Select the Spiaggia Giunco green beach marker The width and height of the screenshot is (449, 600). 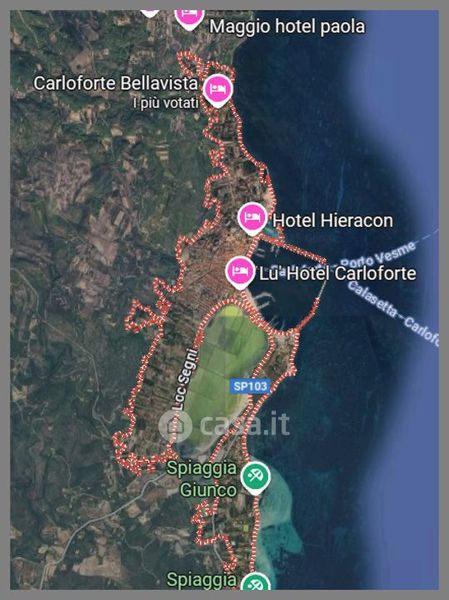pos(255,478)
